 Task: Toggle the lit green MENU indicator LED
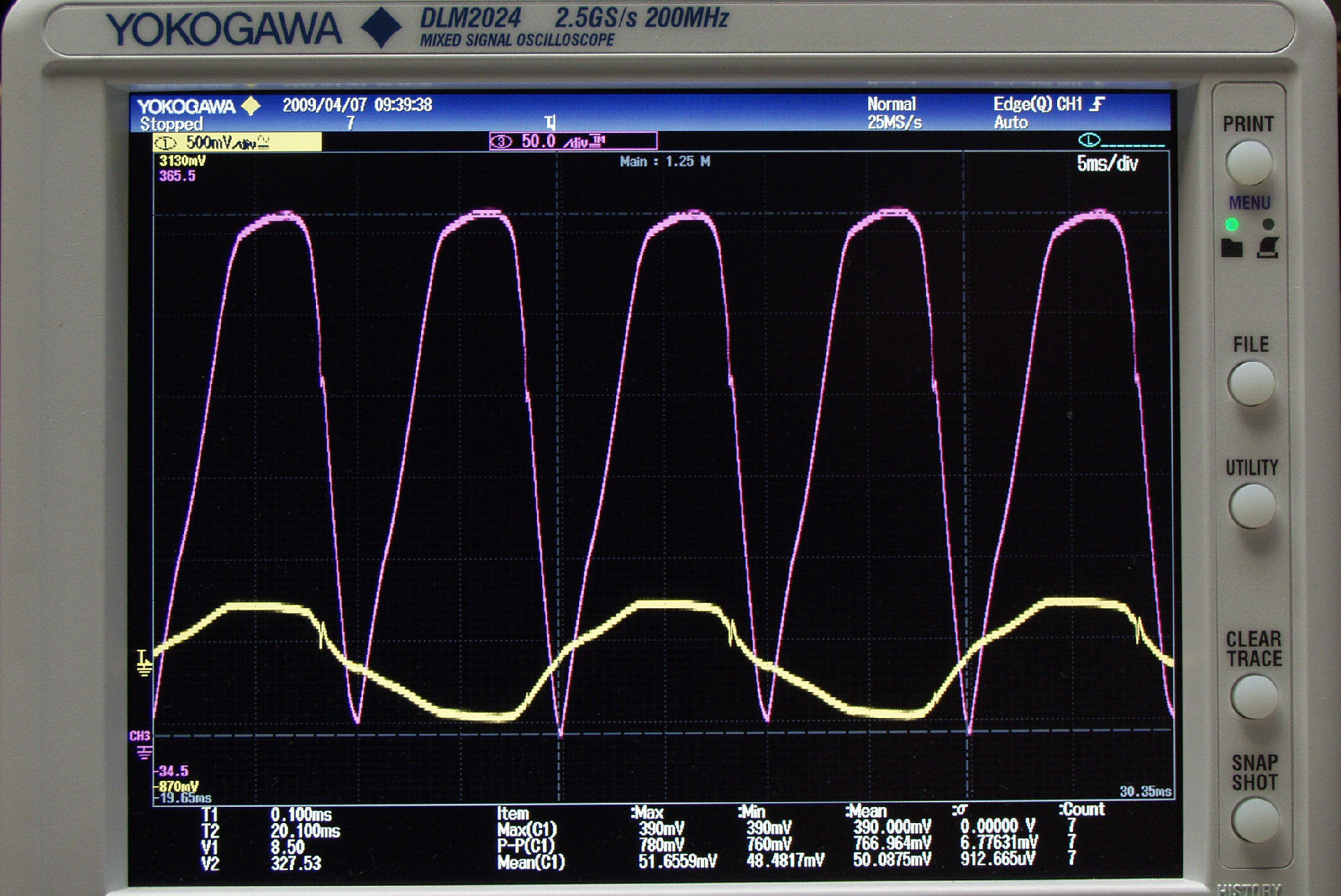coord(1231,225)
